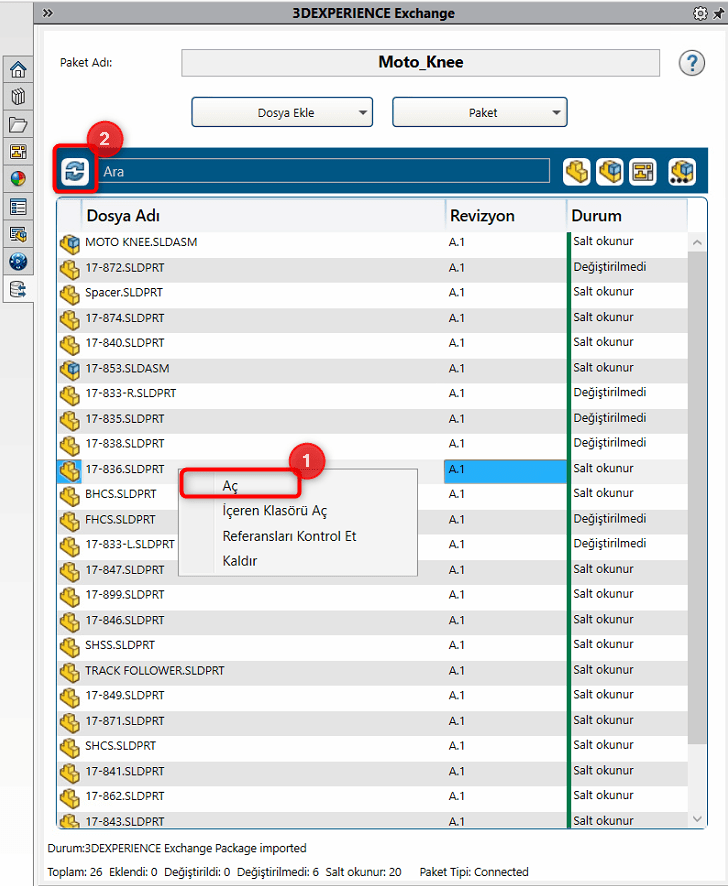Click part icon of TRACK FOLLOWER.SLDPRT
The height and width of the screenshot is (886, 728).
pos(70,672)
